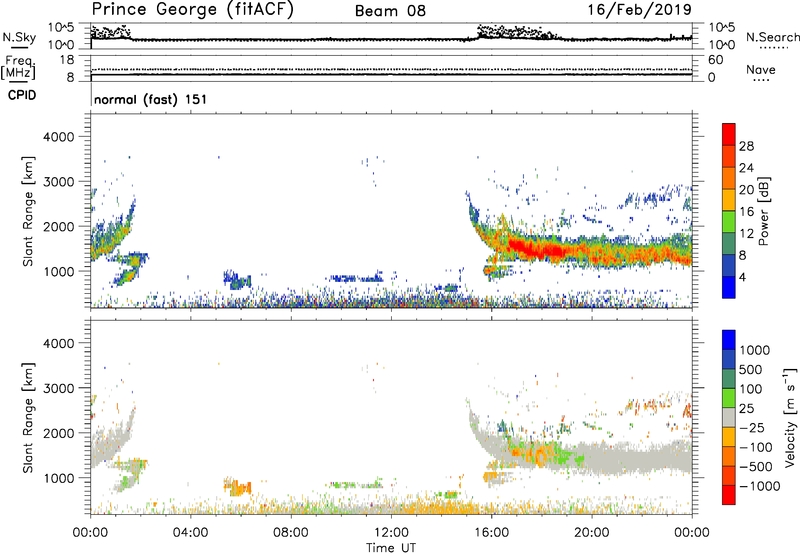Click the "CPID" row label
This screenshot has width=800, height=554.
tap(22, 95)
